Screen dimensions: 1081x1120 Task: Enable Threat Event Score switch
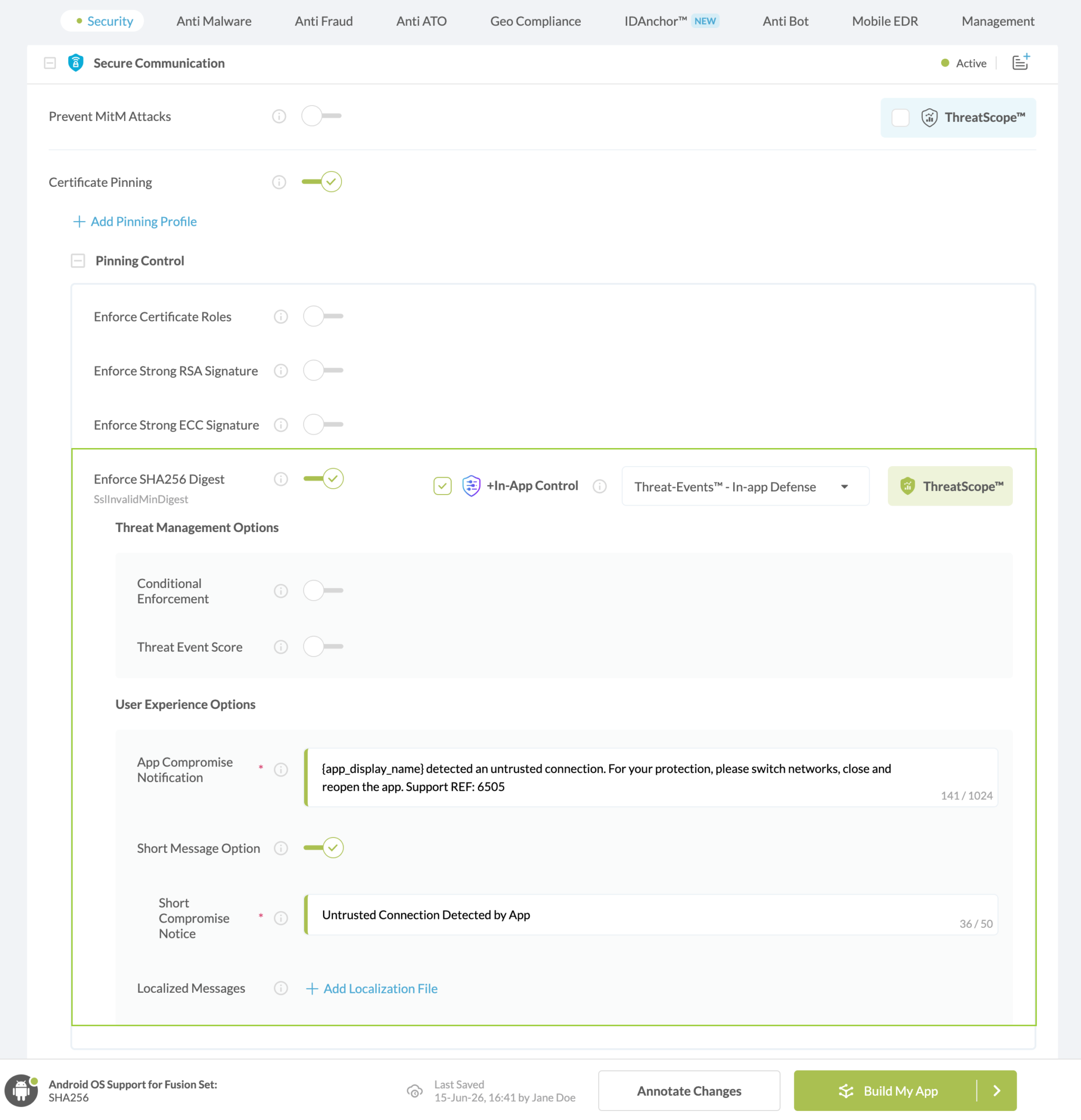(323, 646)
